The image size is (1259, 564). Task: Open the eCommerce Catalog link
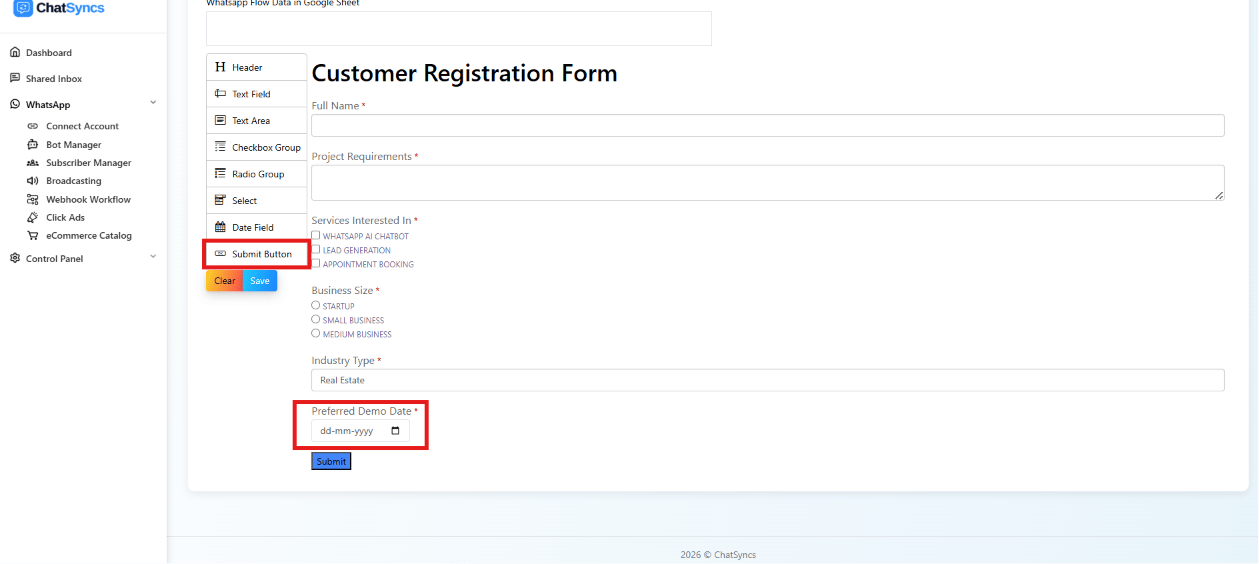[89, 236]
